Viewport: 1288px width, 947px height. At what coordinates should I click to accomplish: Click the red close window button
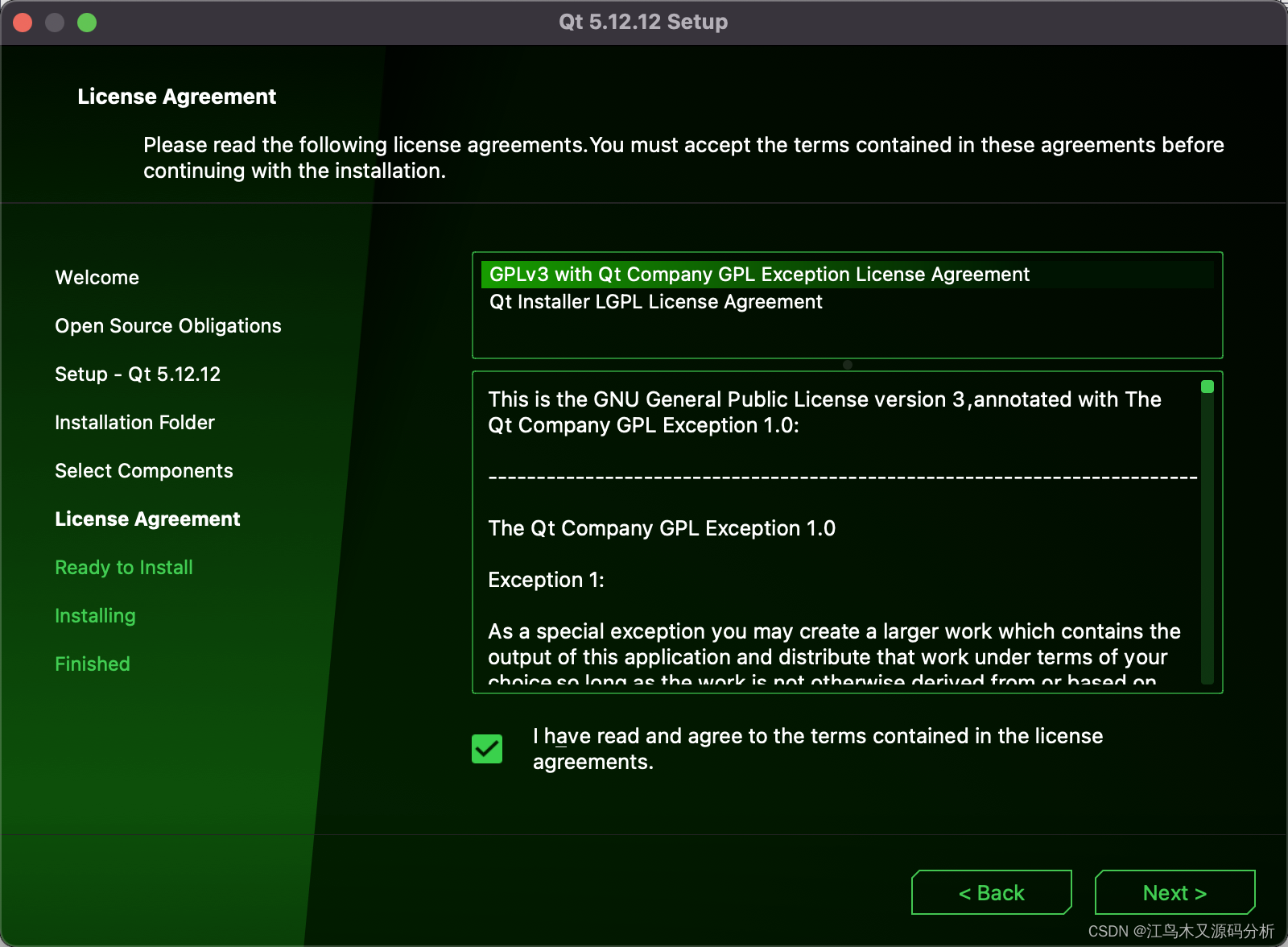[23, 23]
